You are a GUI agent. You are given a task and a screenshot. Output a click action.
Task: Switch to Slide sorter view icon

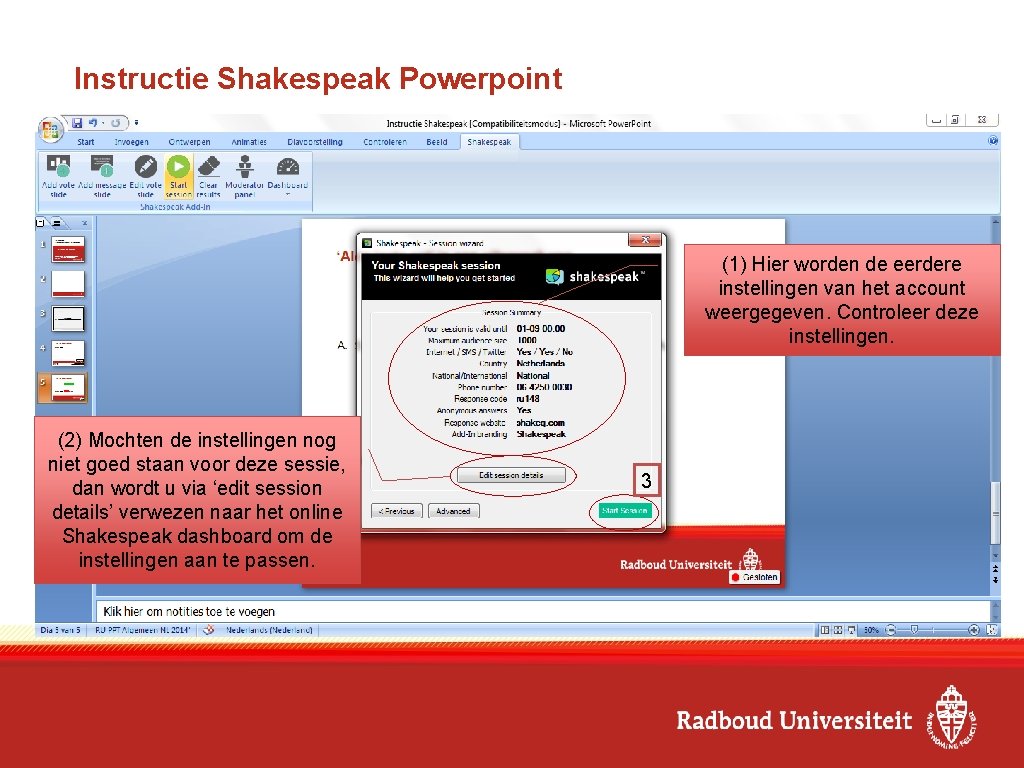tap(838, 630)
